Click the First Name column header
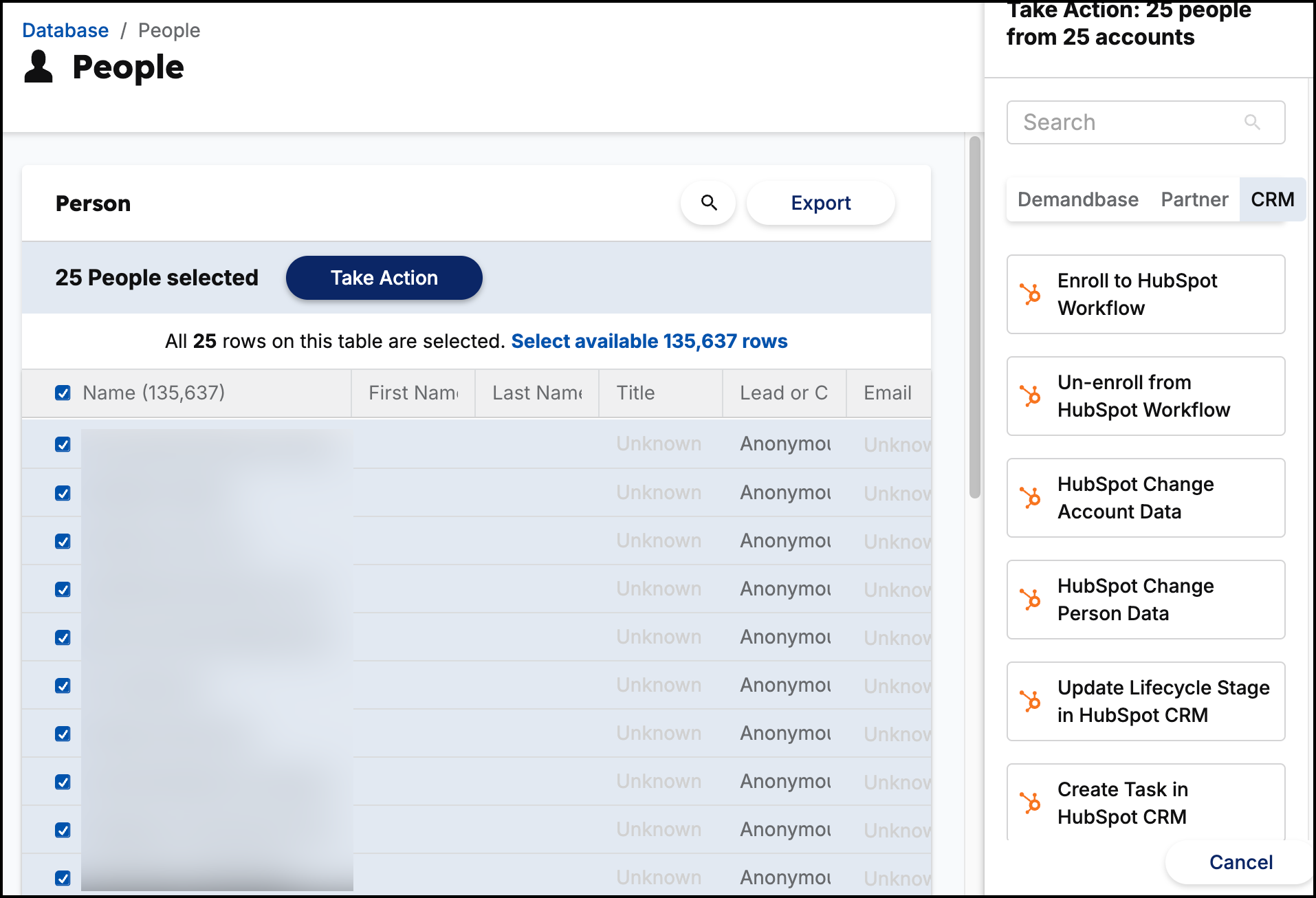 point(413,393)
